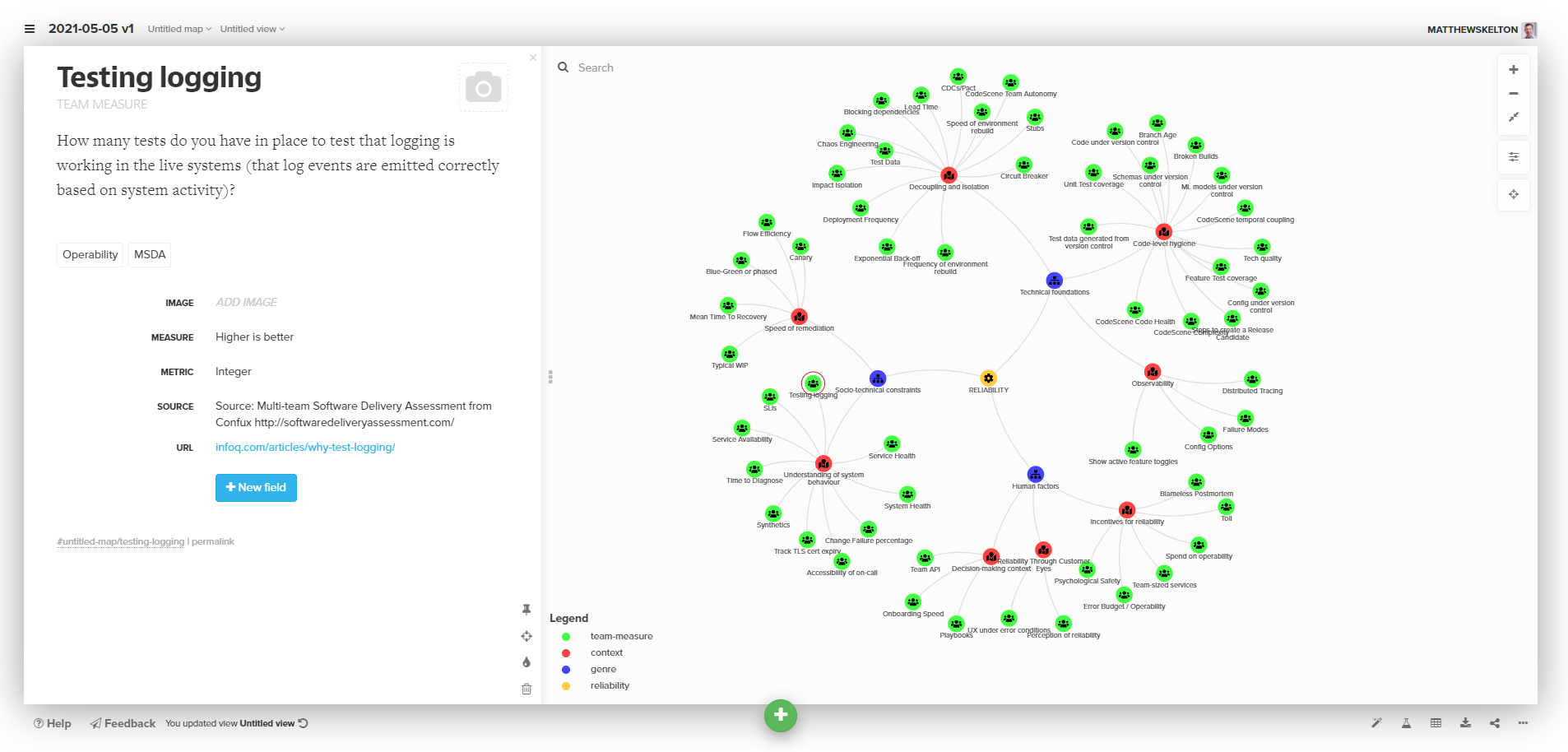The height and width of the screenshot is (752, 1568).
Task: Click the zoom in plus button
Action: point(1514,70)
